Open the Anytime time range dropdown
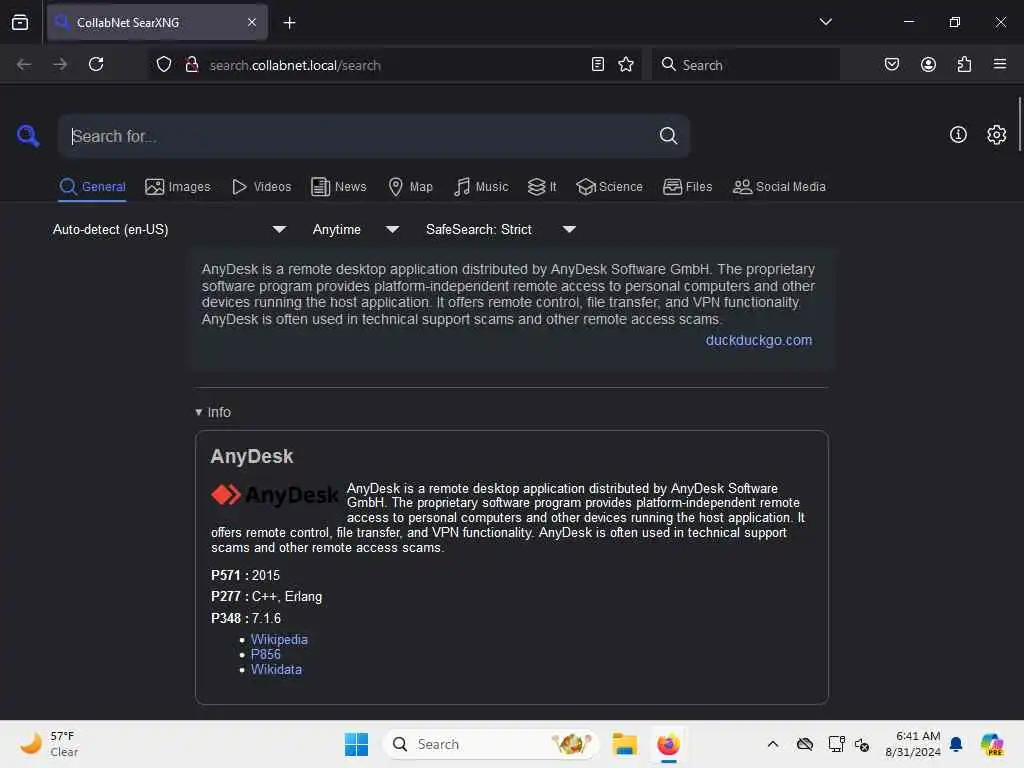This screenshot has height=768, width=1024. [355, 229]
